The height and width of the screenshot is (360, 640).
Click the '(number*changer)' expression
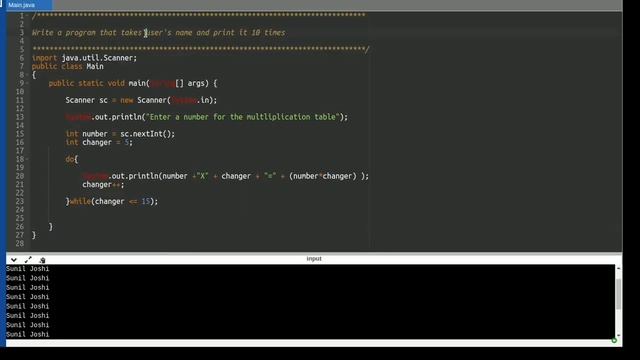point(322,176)
